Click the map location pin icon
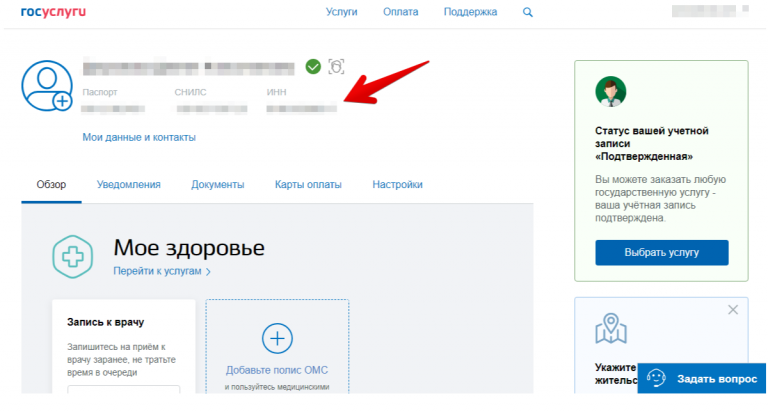This screenshot has width=768, height=412. pyautogui.click(x=610, y=328)
